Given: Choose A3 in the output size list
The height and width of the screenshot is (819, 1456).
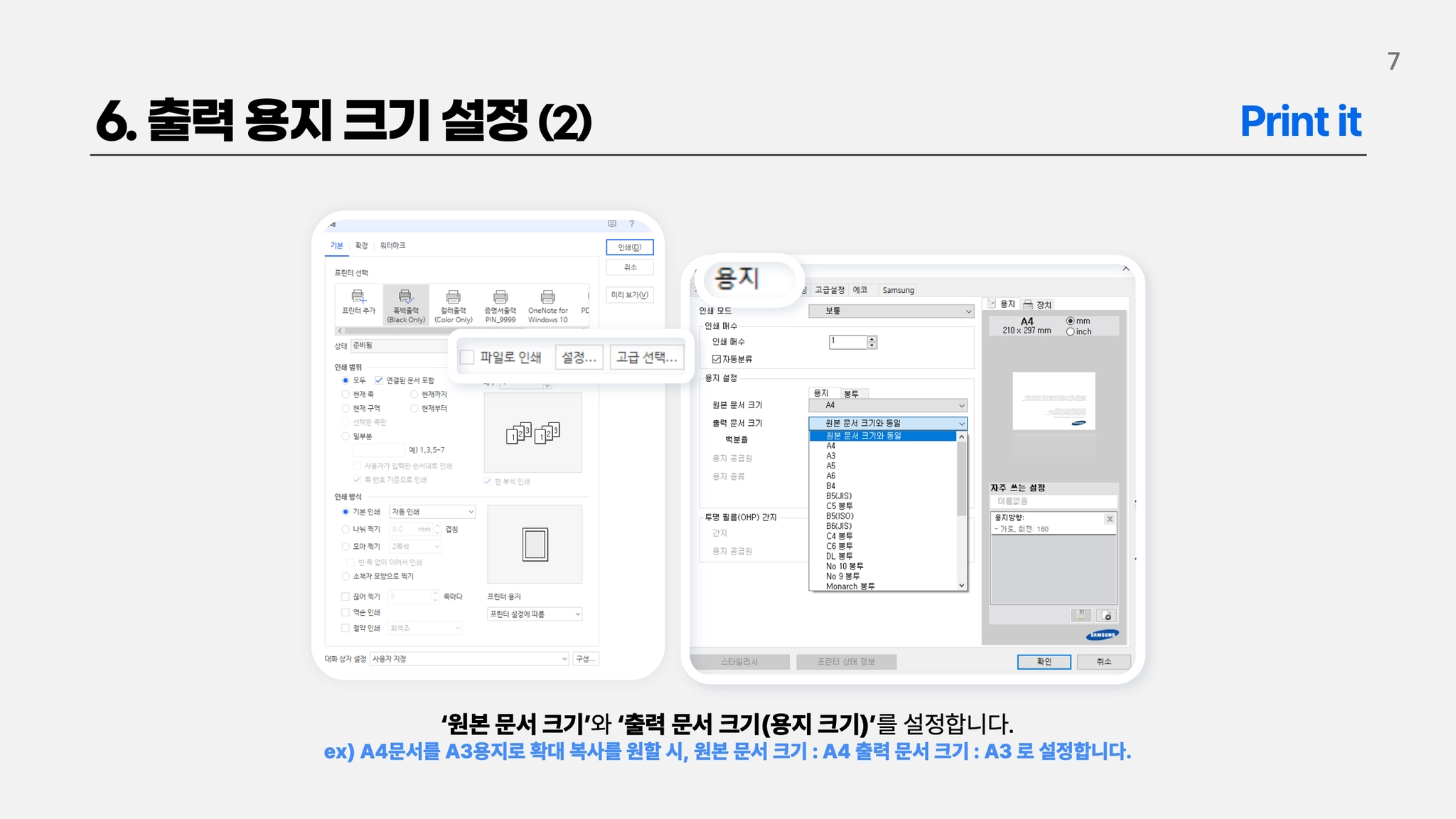Looking at the screenshot, I should (x=831, y=456).
